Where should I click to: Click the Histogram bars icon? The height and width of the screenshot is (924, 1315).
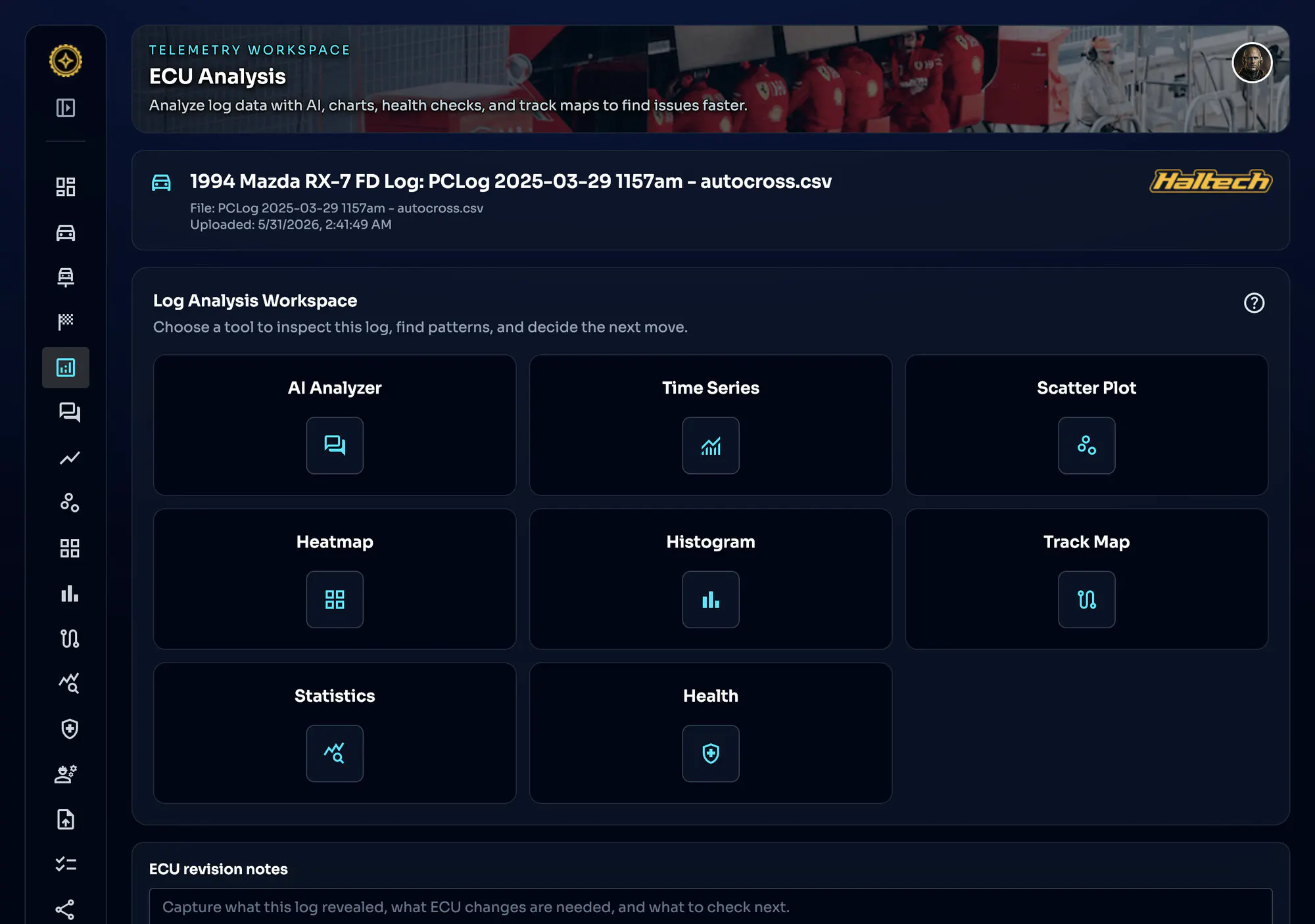pos(711,599)
